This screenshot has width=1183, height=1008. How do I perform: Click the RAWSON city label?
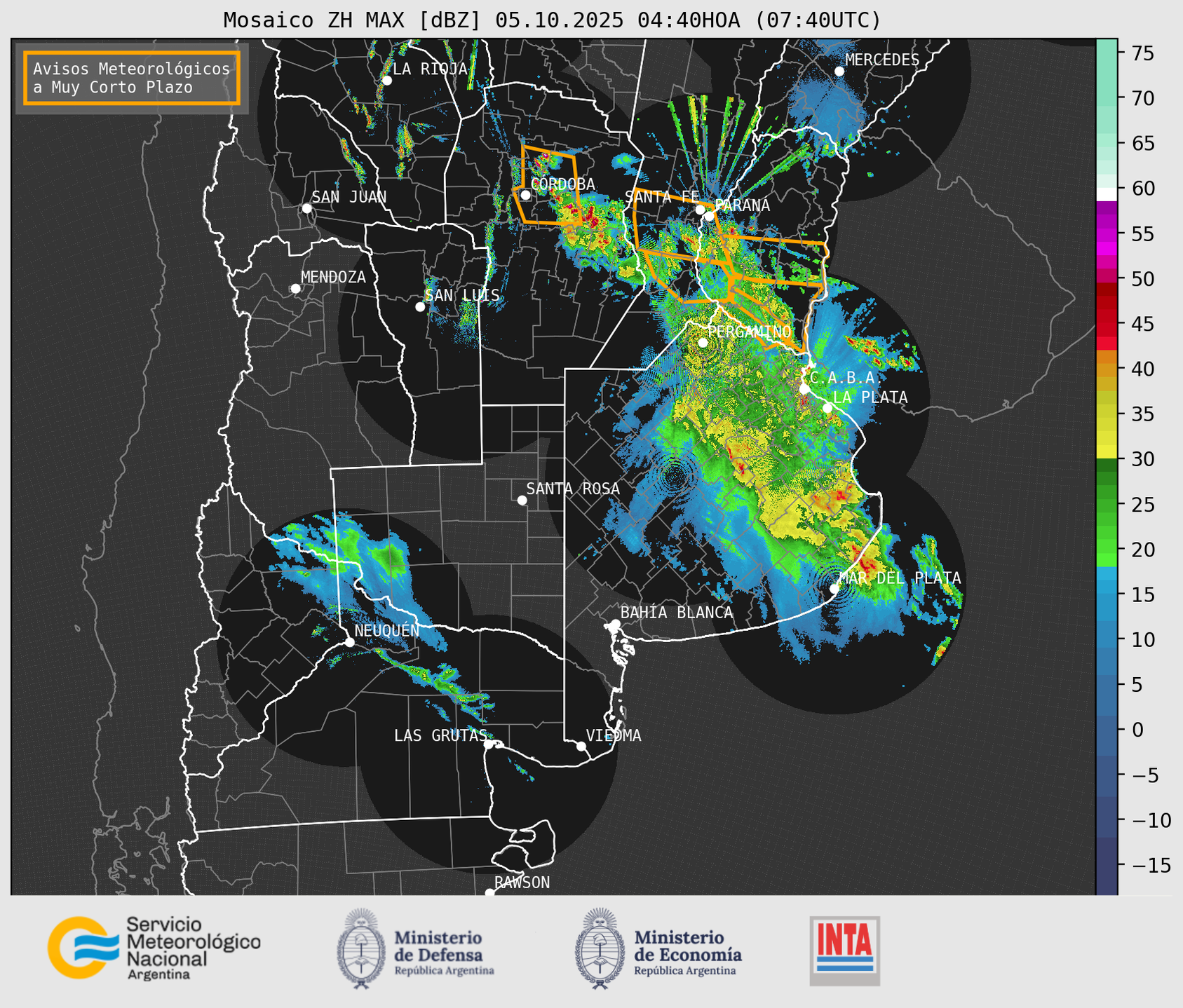(522, 883)
